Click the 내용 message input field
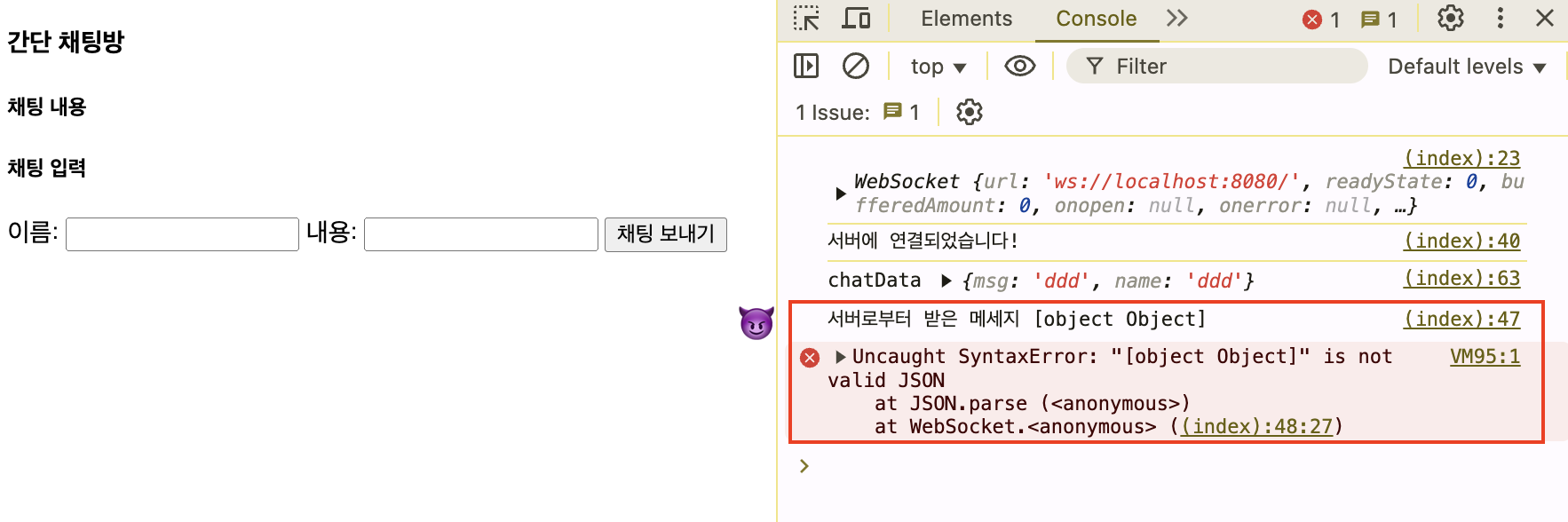1568x522 pixels. [x=480, y=234]
